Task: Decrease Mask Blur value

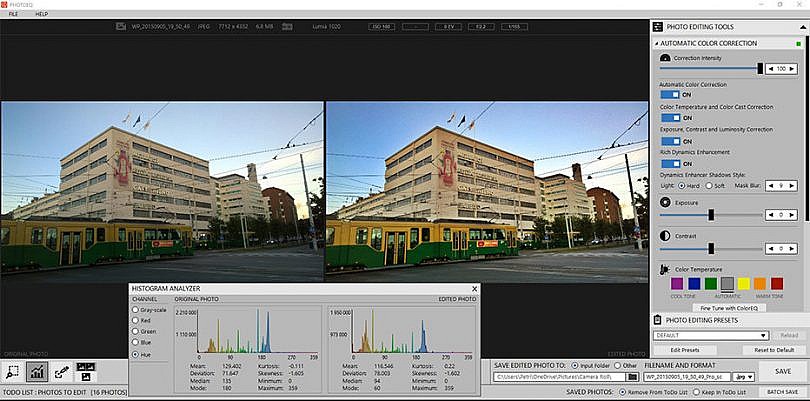Action: (x=771, y=186)
